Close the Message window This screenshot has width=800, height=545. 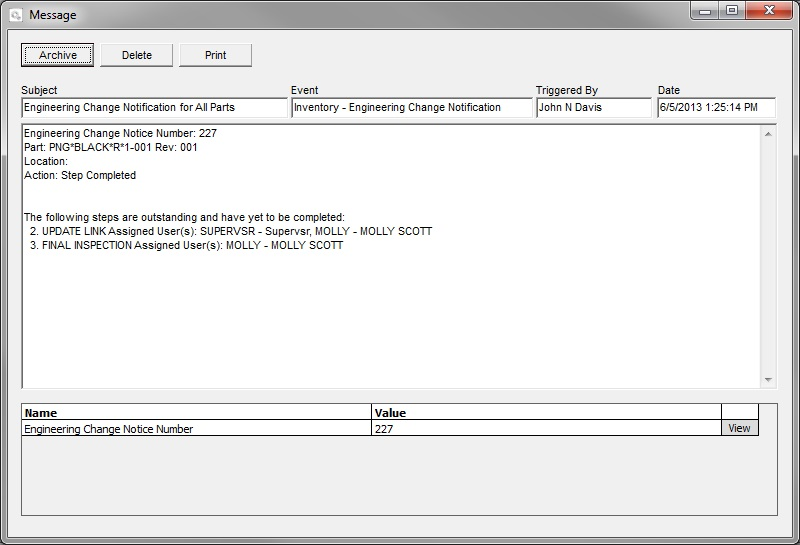coord(769,11)
